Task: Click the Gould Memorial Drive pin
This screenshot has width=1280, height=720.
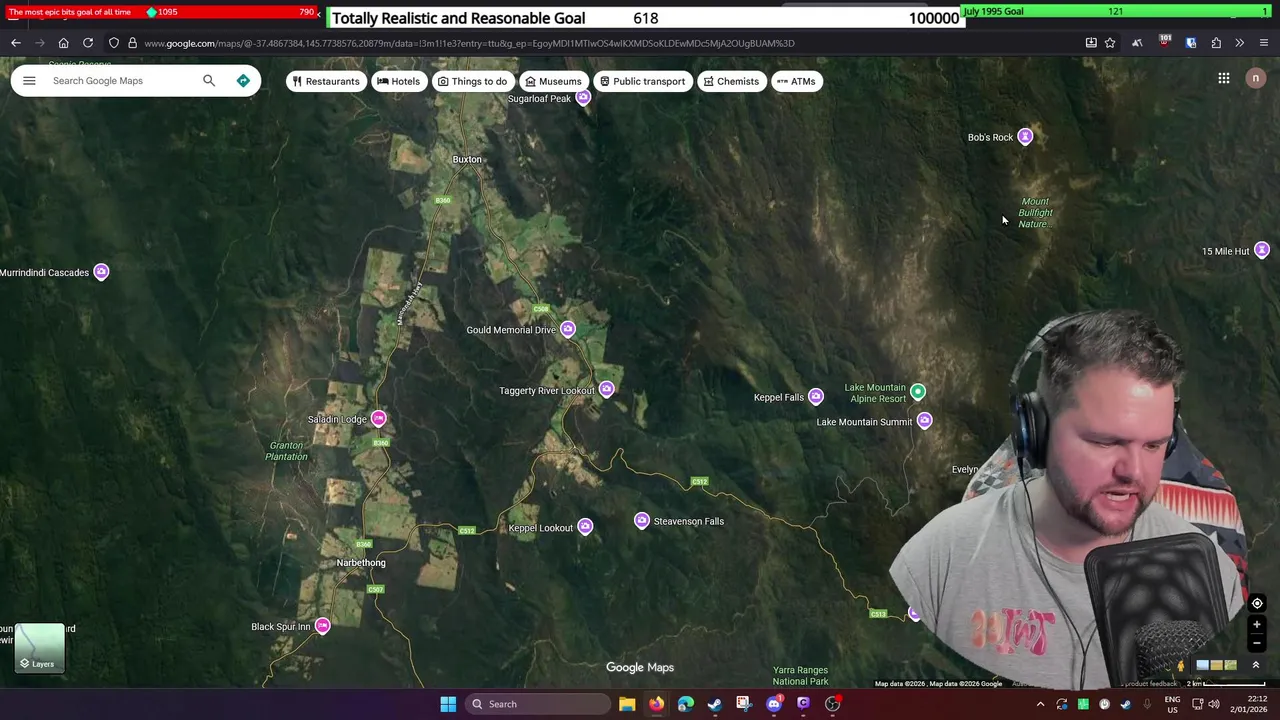Action: [568, 330]
